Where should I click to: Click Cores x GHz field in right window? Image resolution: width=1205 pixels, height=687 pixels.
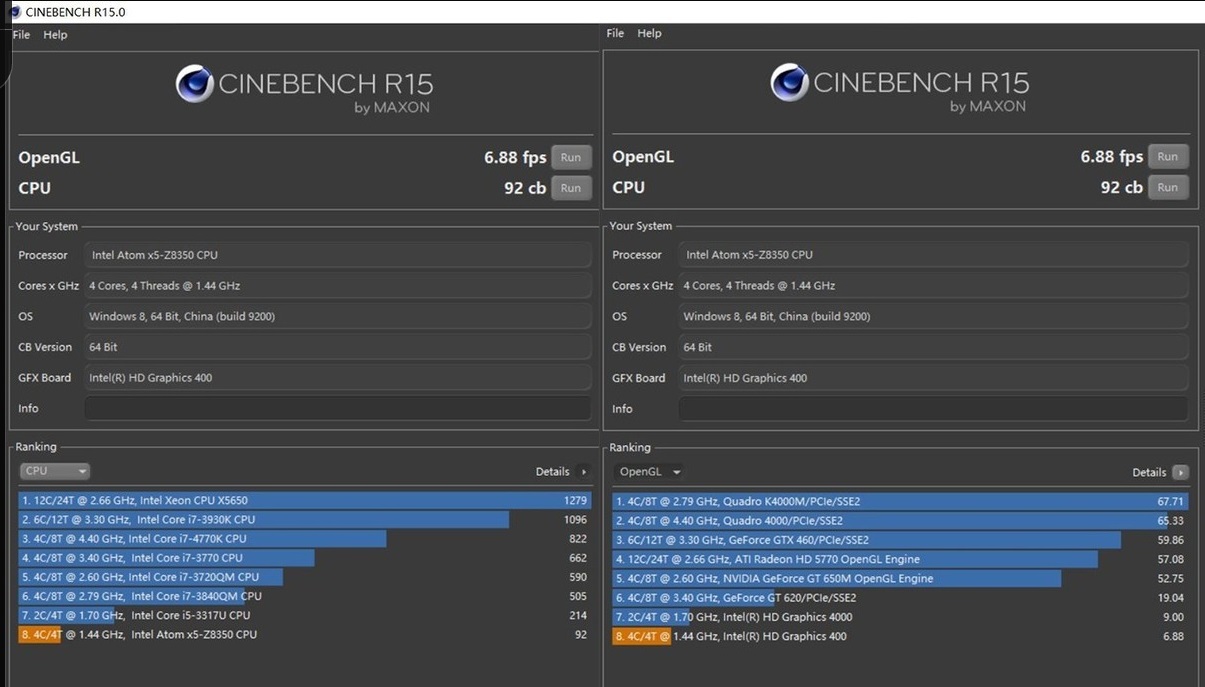click(x=933, y=285)
